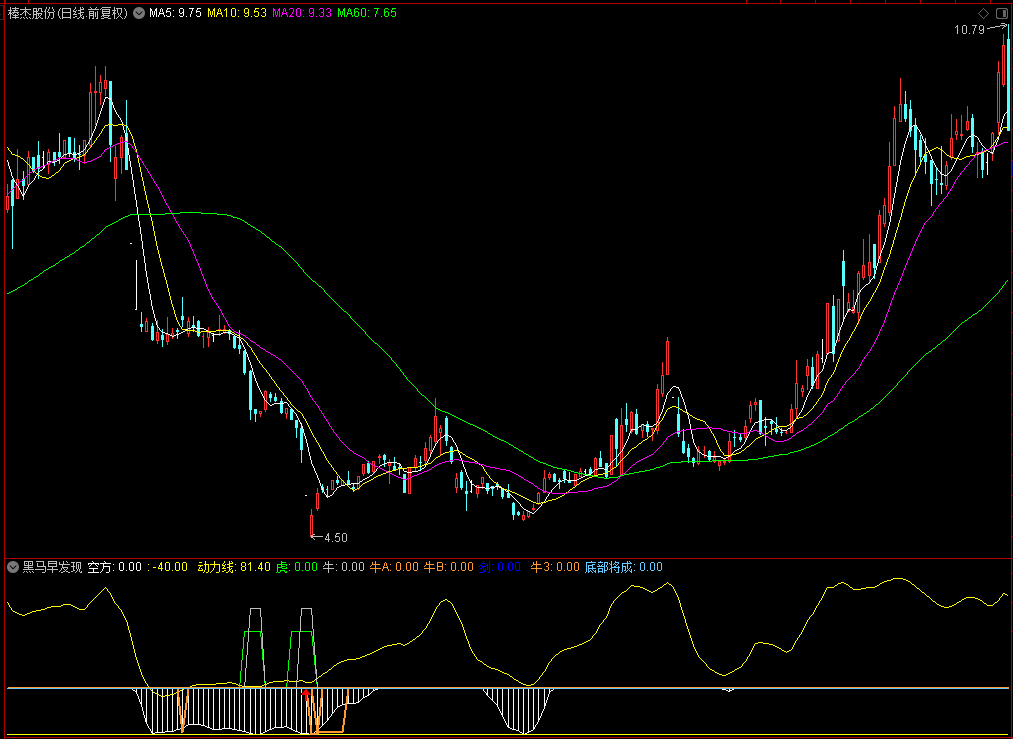Click the diamond icon at chart top-right
The width and height of the screenshot is (1013, 739).
983,13
